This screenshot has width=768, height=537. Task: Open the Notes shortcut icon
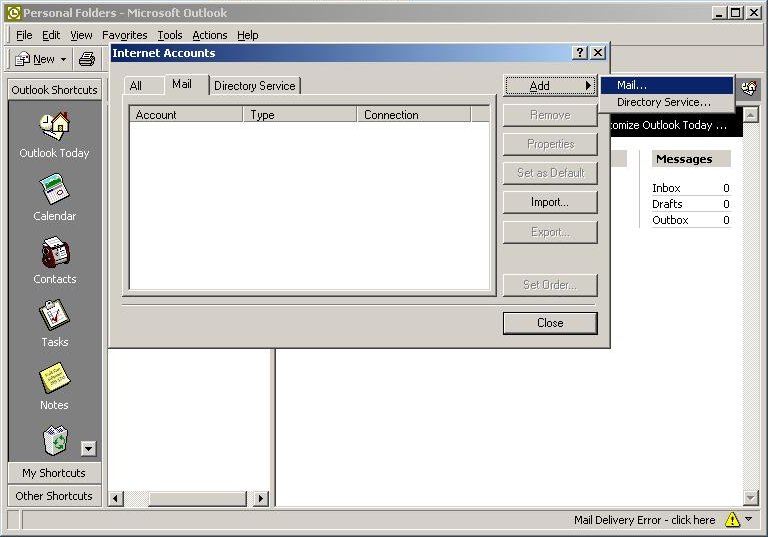54,378
